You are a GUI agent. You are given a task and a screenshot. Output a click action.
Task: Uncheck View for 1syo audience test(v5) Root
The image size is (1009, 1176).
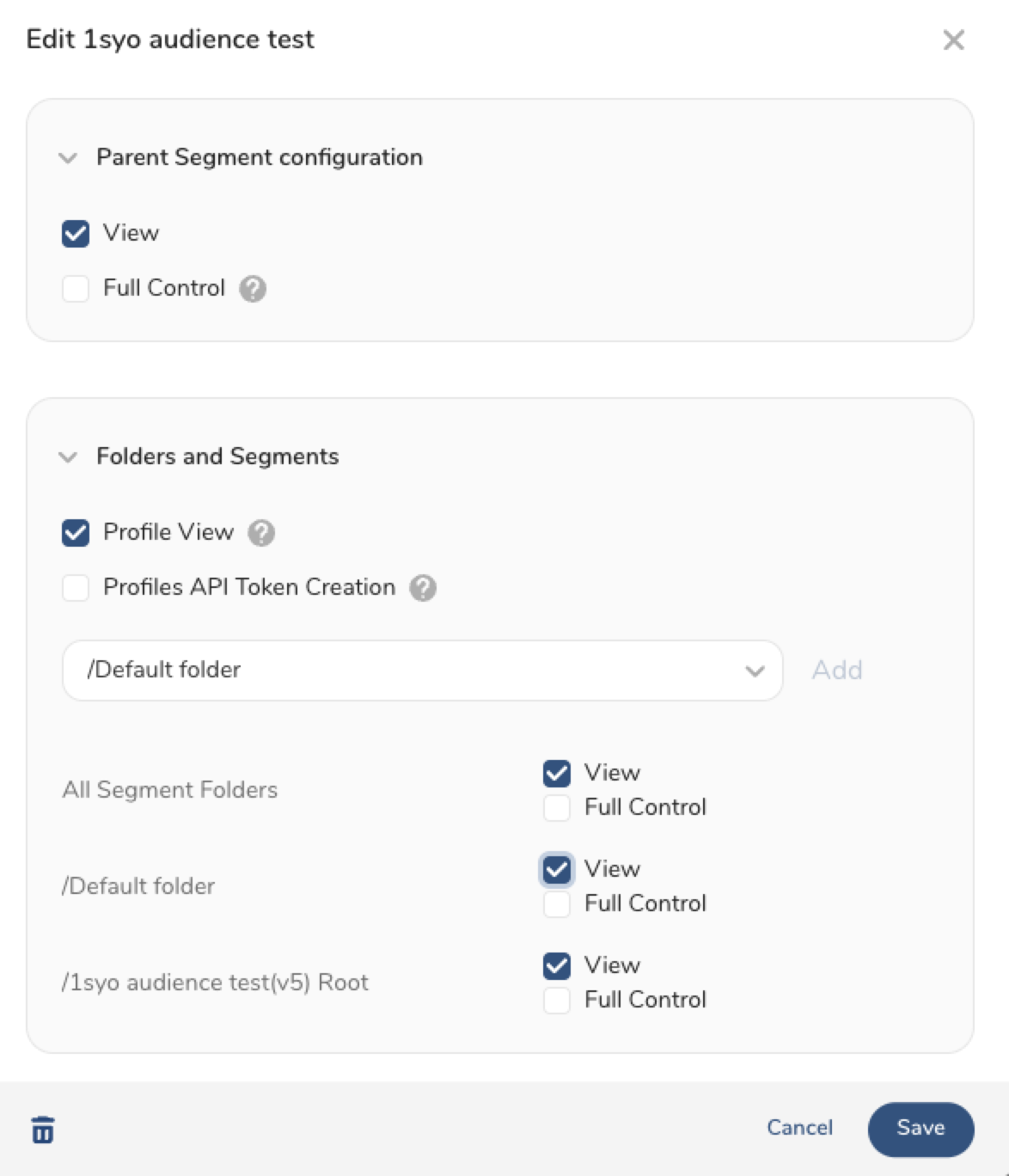pos(557,966)
